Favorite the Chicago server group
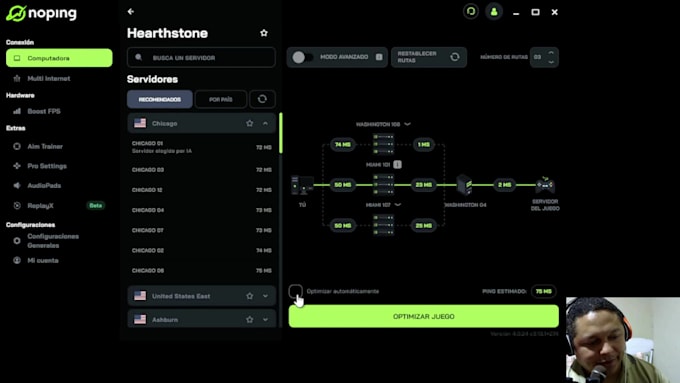The height and width of the screenshot is (383, 680). 249,123
